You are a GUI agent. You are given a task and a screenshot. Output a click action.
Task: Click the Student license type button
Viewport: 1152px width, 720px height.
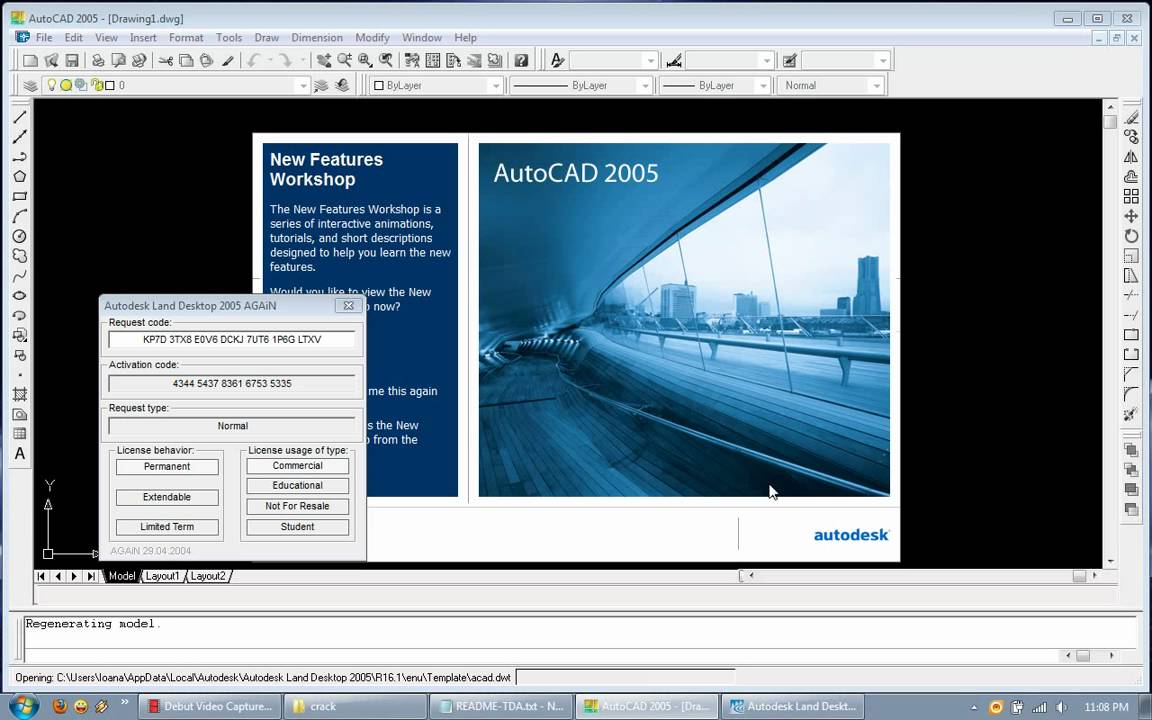coord(298,527)
